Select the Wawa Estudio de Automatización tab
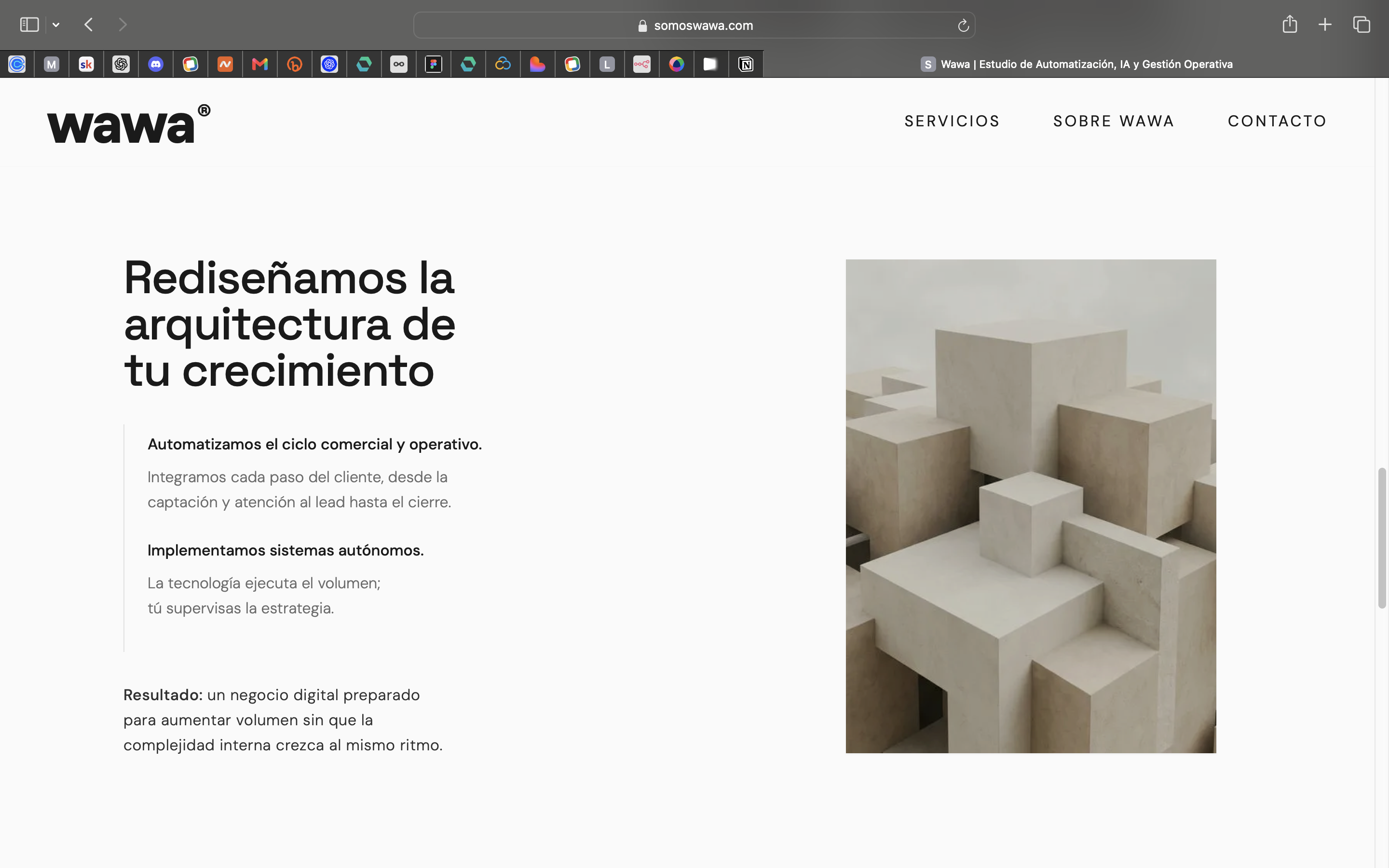Viewport: 1389px width, 868px height. coord(1076,64)
